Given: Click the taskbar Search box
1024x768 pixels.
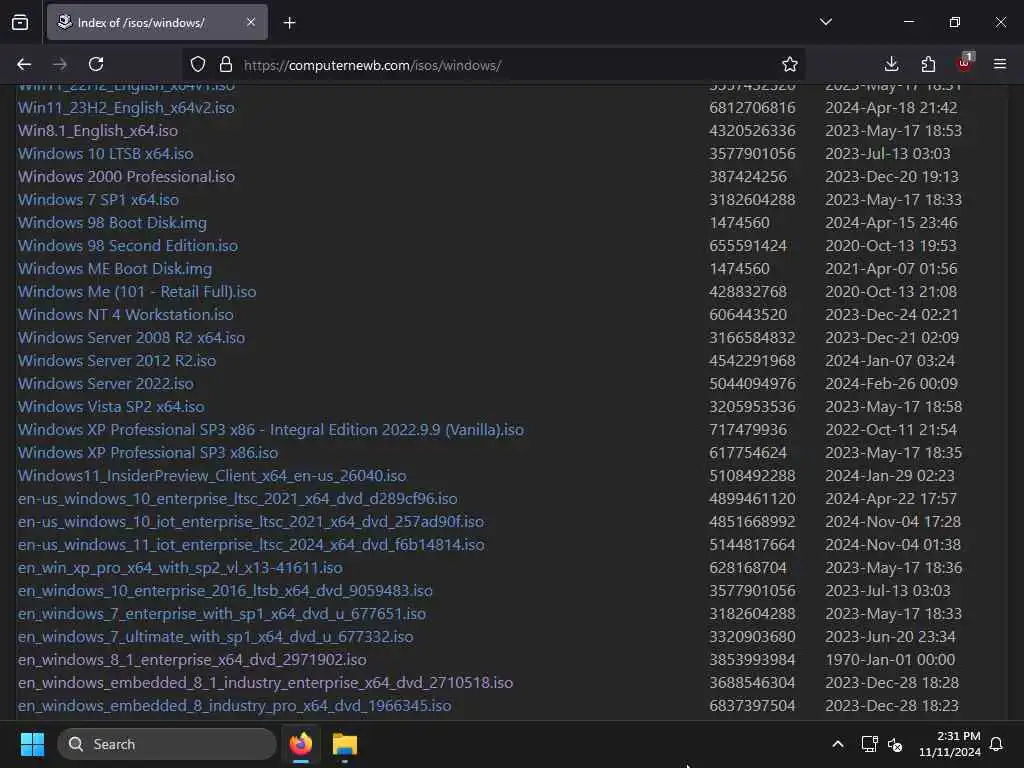Looking at the screenshot, I should coord(167,744).
